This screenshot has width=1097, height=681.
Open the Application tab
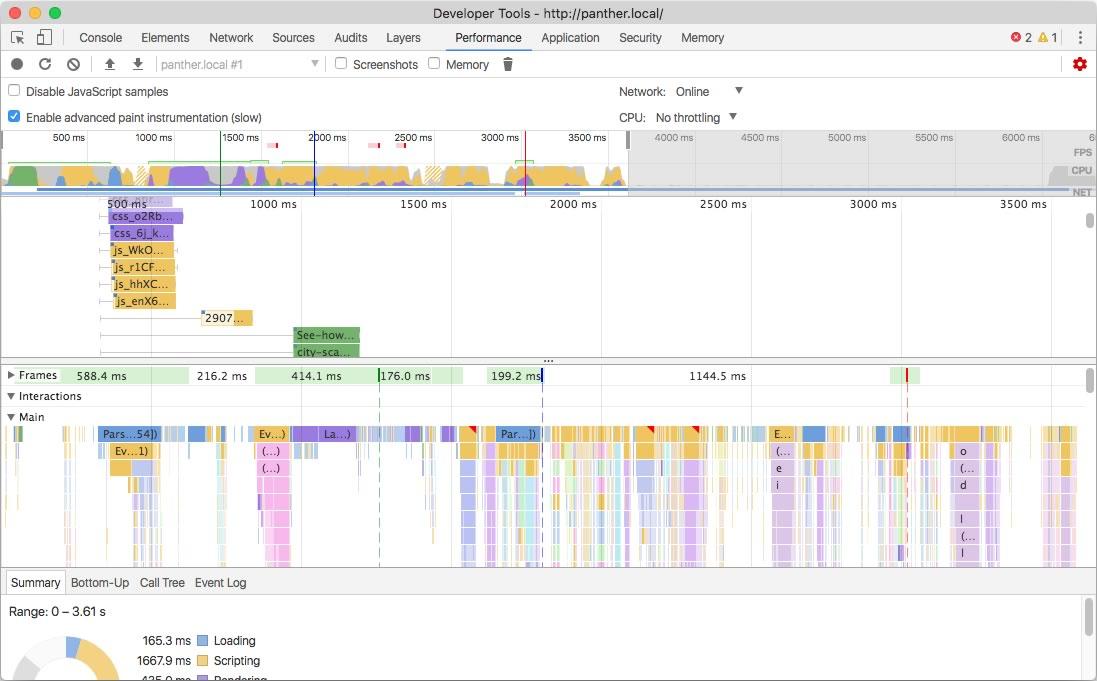point(570,38)
